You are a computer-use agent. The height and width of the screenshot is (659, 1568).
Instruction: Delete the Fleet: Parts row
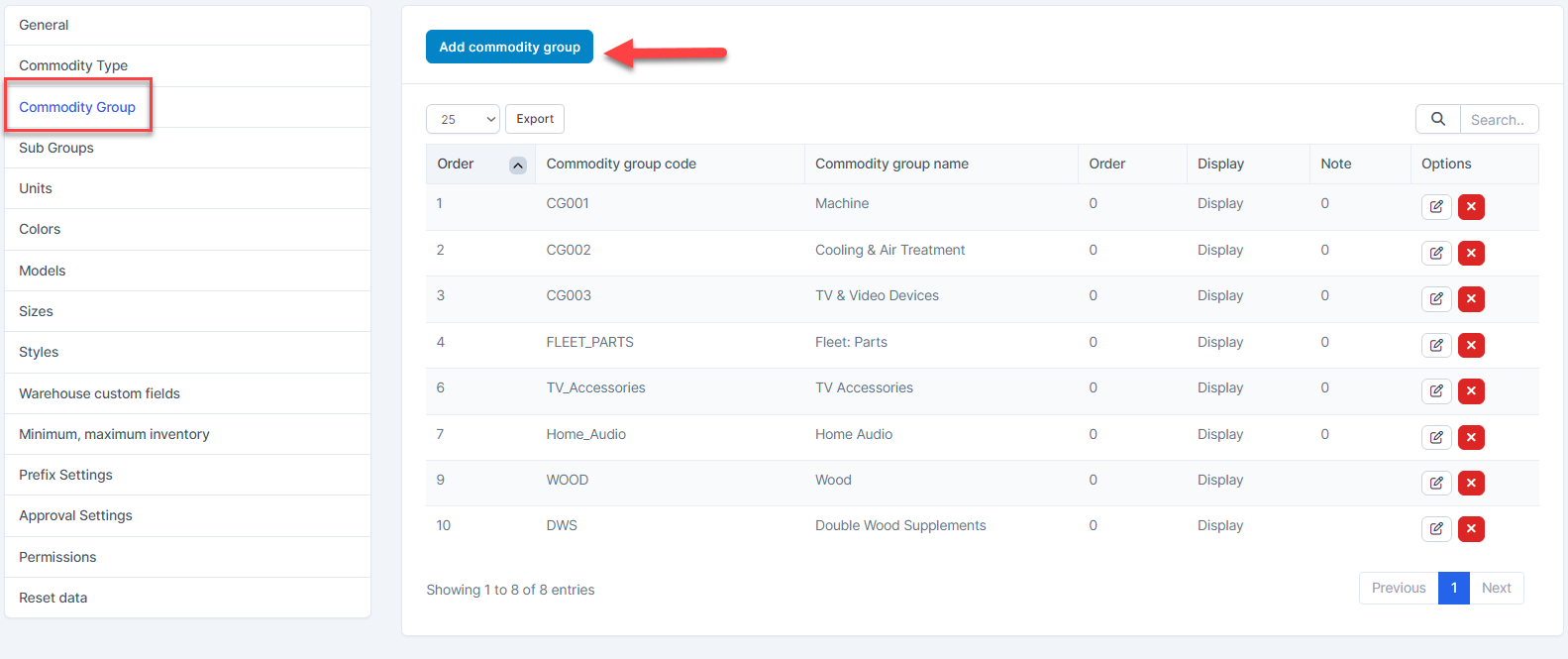(x=1471, y=345)
